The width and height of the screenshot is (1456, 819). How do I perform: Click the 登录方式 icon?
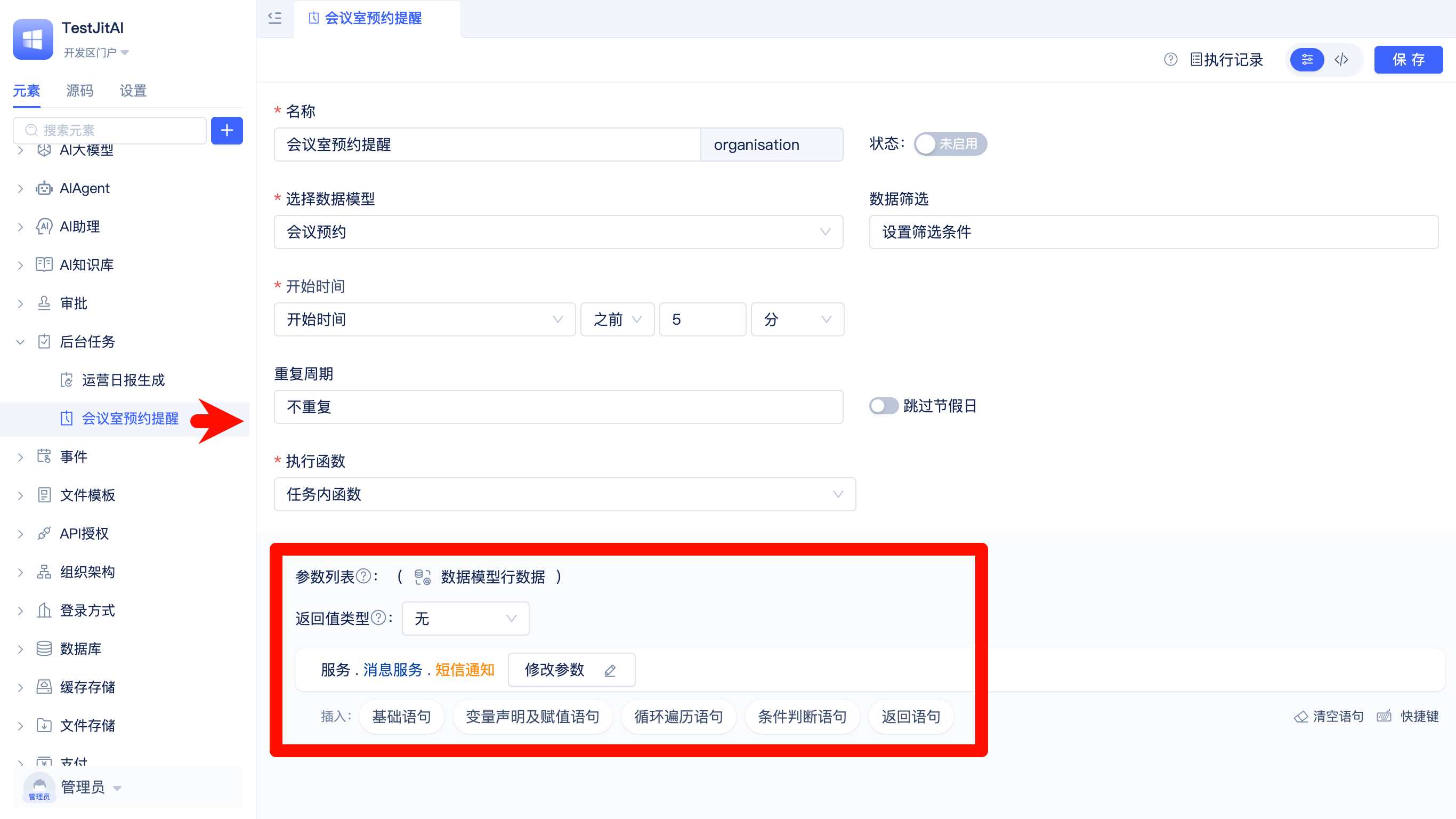click(44, 611)
